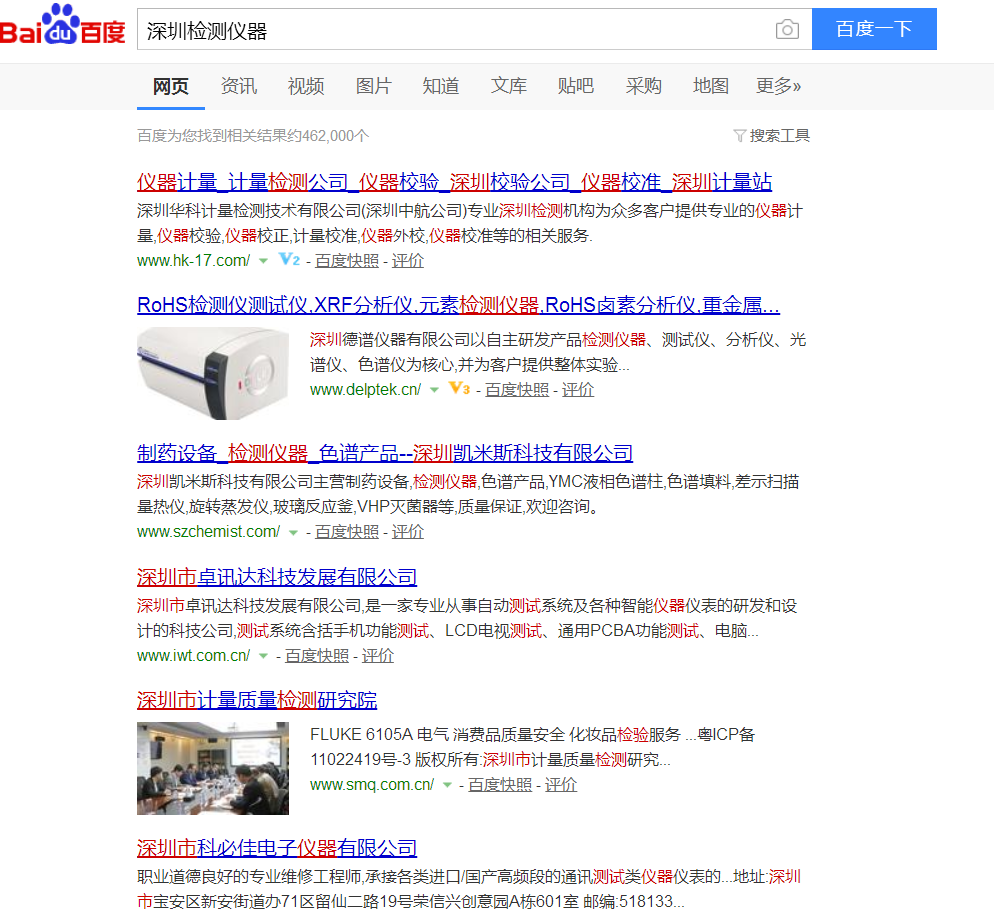
Task: Focus the search box with 深圳检测仪器
Action: pos(474,29)
